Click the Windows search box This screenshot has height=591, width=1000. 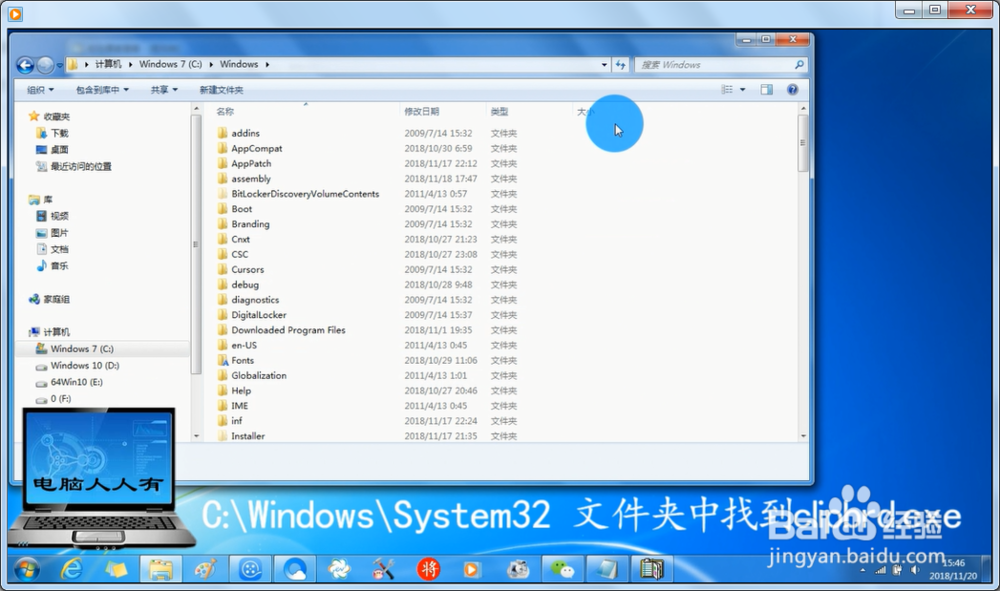point(721,65)
